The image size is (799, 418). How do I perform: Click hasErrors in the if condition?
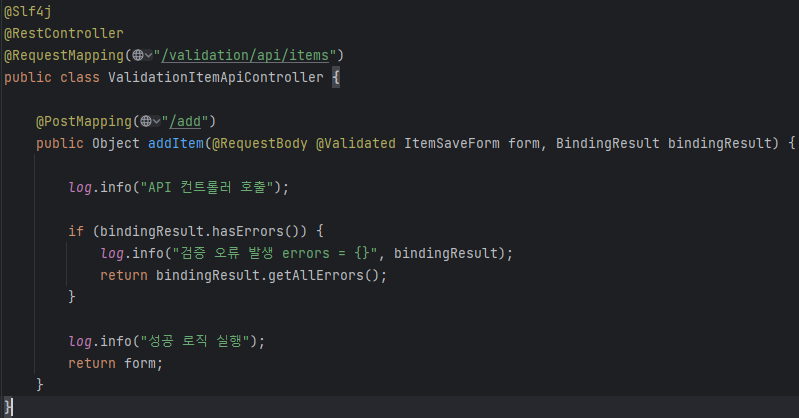[x=248, y=231]
